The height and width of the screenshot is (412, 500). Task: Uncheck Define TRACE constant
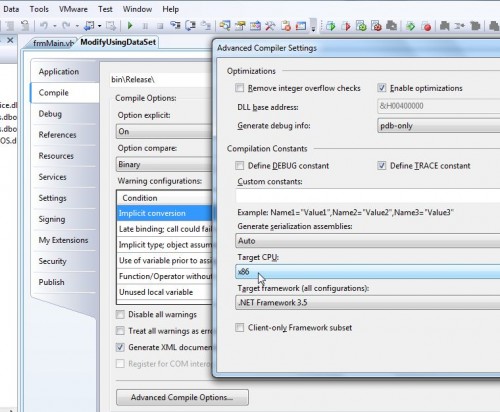point(382,165)
